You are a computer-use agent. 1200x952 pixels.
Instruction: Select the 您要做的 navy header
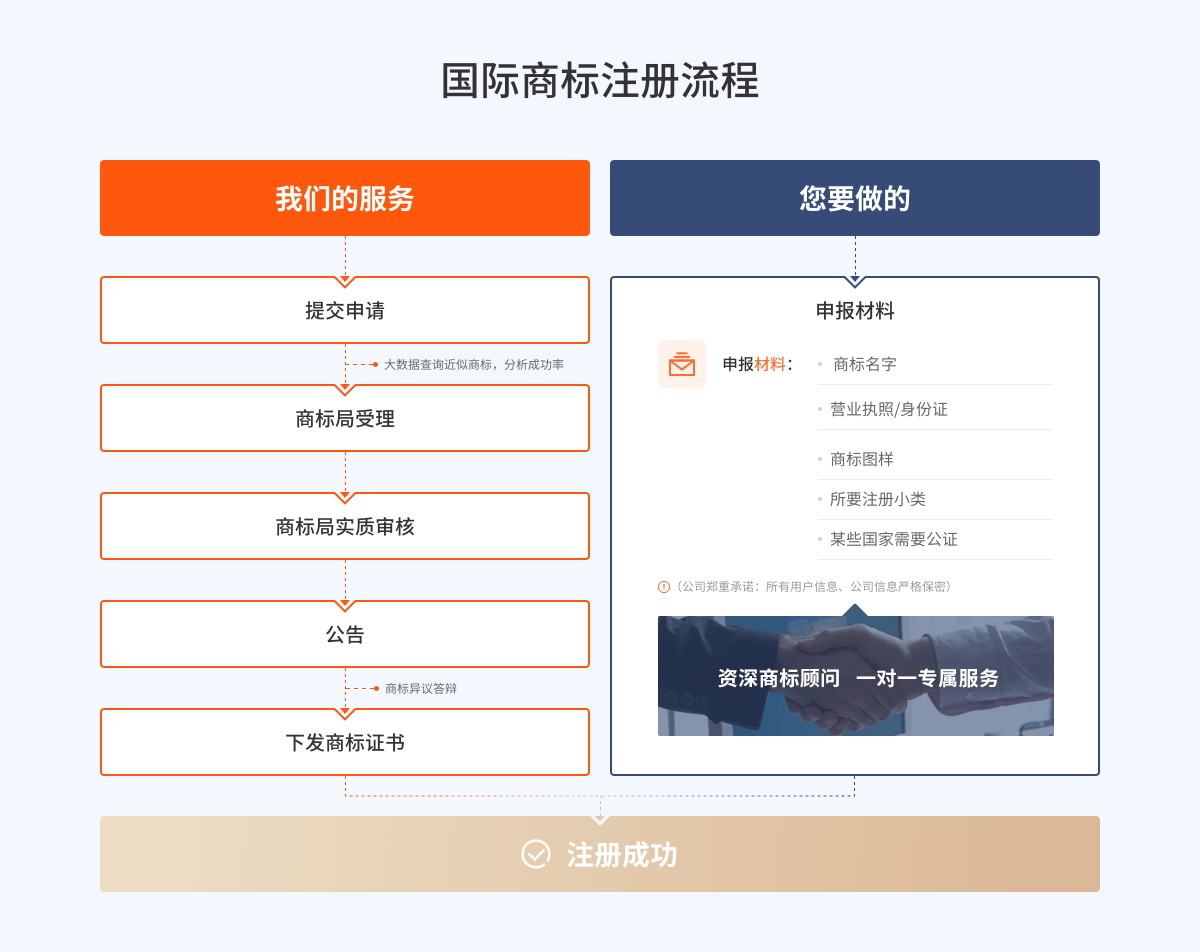pyautogui.click(x=855, y=198)
